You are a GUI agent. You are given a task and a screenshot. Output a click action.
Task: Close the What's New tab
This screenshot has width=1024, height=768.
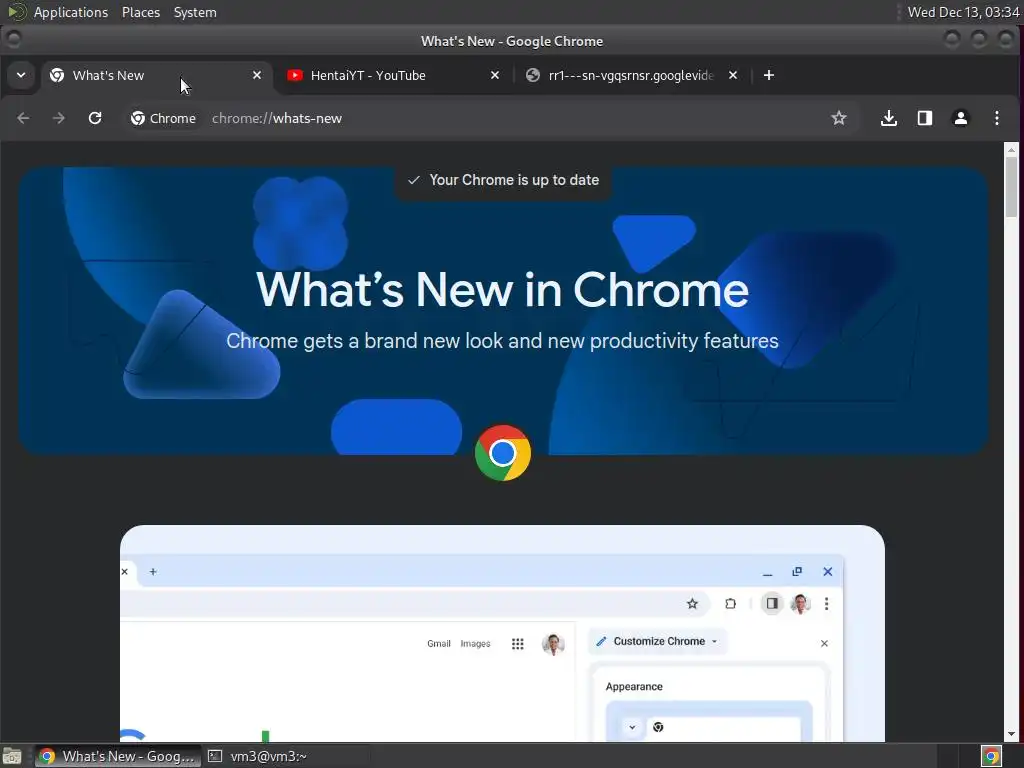[x=257, y=75]
